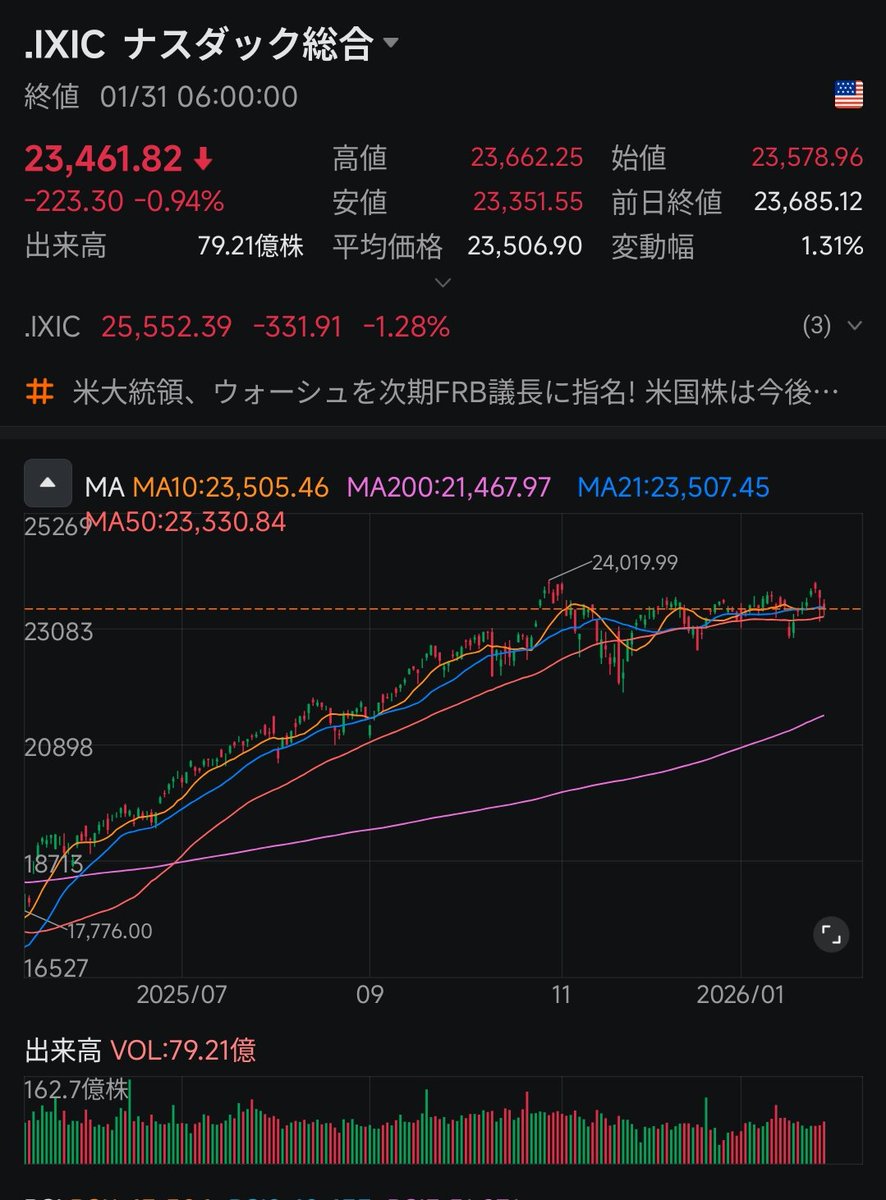Viewport: 886px width, 1200px height.
Task: Tap the -1.28% change in secondary row
Action: pyautogui.click(x=406, y=327)
